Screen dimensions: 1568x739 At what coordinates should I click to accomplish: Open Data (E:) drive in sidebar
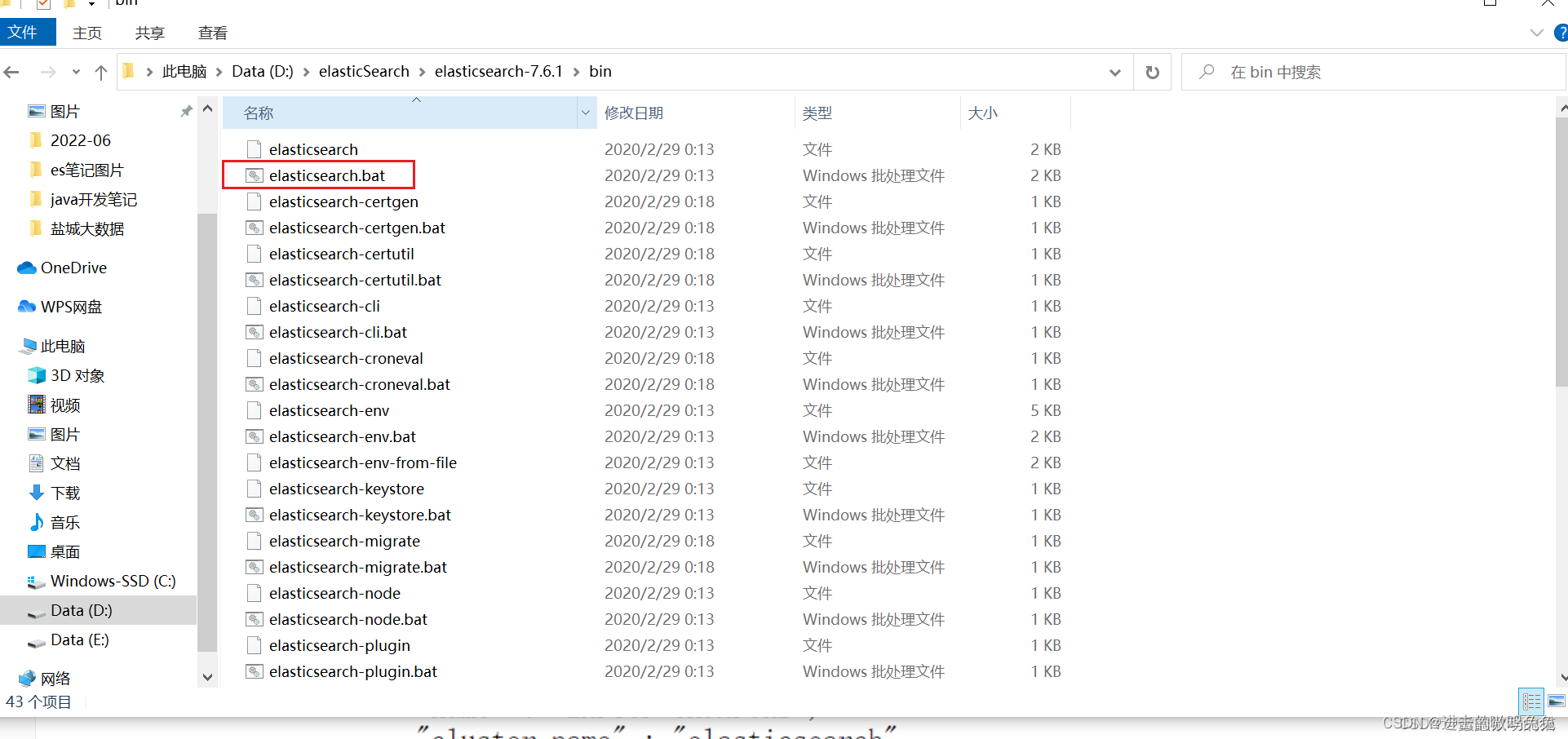pos(79,639)
